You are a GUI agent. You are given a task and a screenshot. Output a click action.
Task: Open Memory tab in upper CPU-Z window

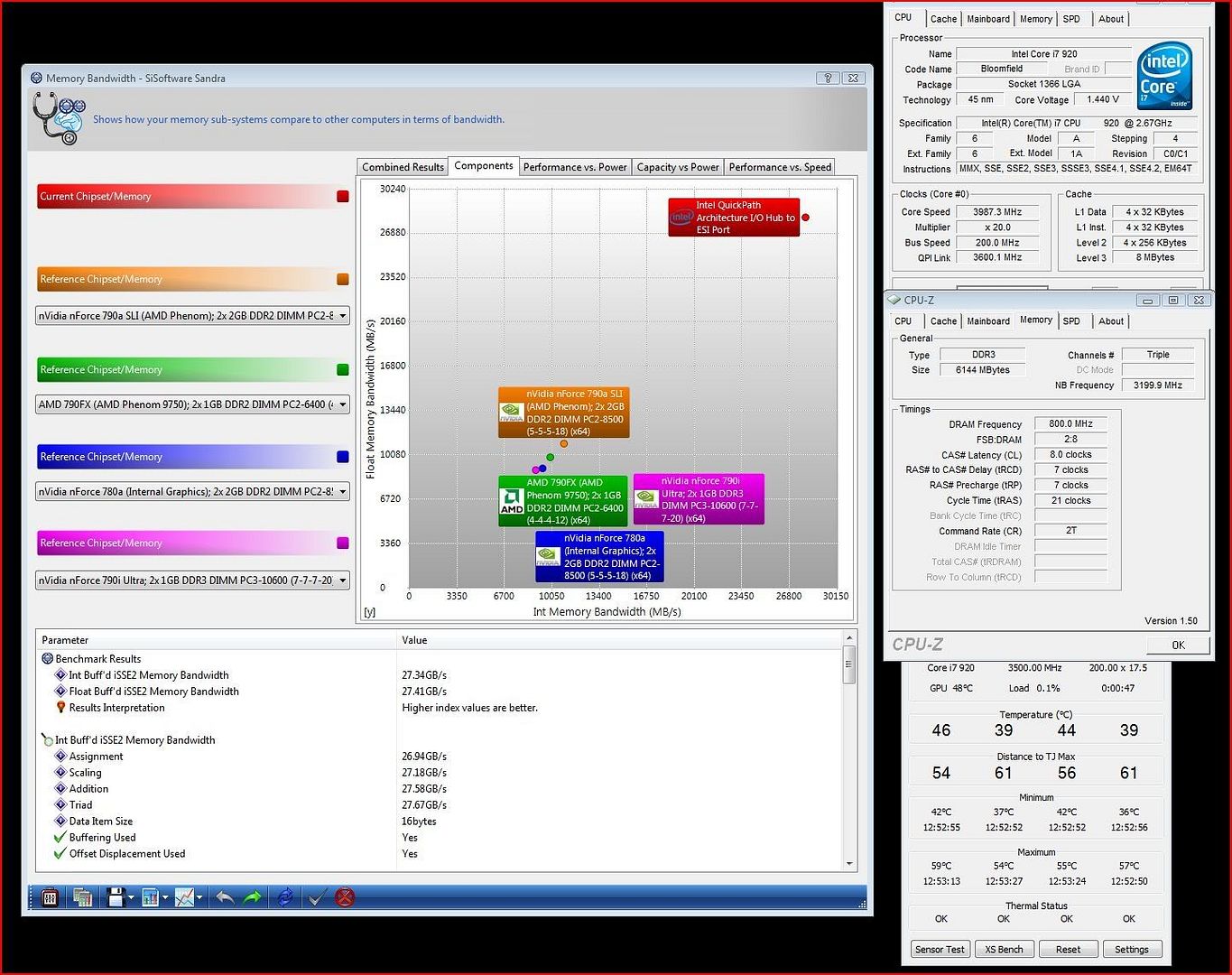1036,19
